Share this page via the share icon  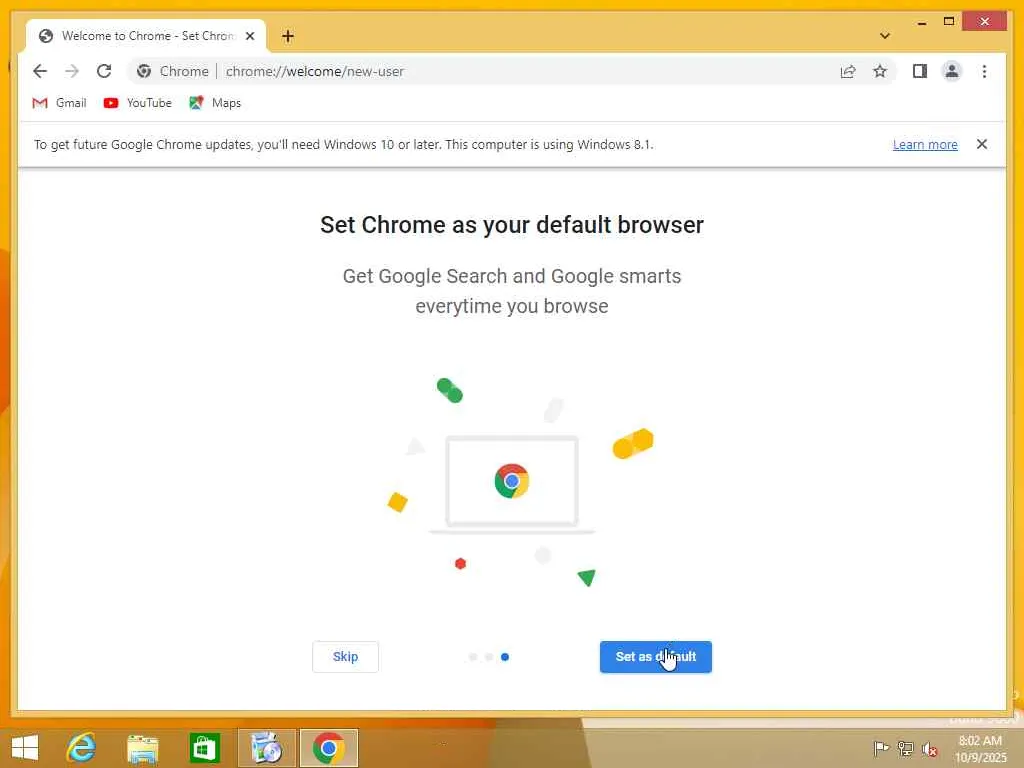848,71
